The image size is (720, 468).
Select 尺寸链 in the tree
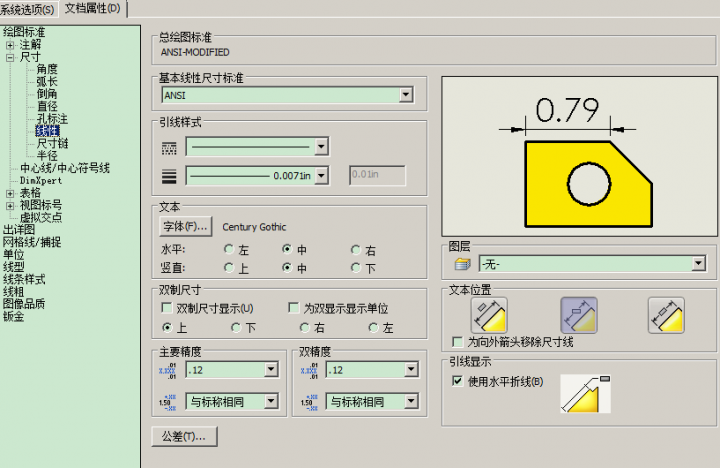click(53, 143)
